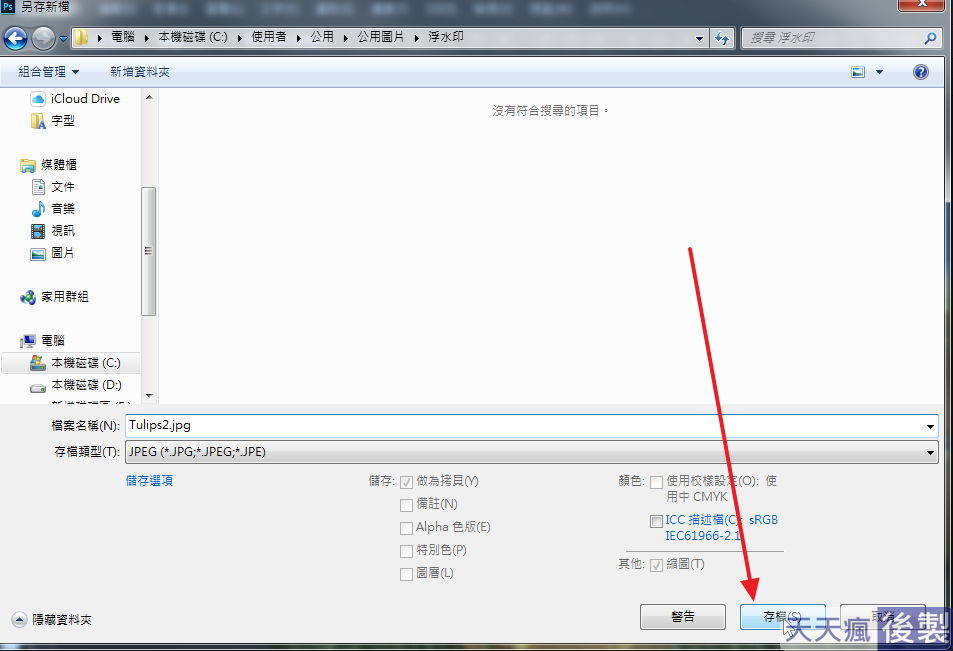Expand the arrow after 公用圖片 breadcrumb
953x651 pixels.
point(416,38)
